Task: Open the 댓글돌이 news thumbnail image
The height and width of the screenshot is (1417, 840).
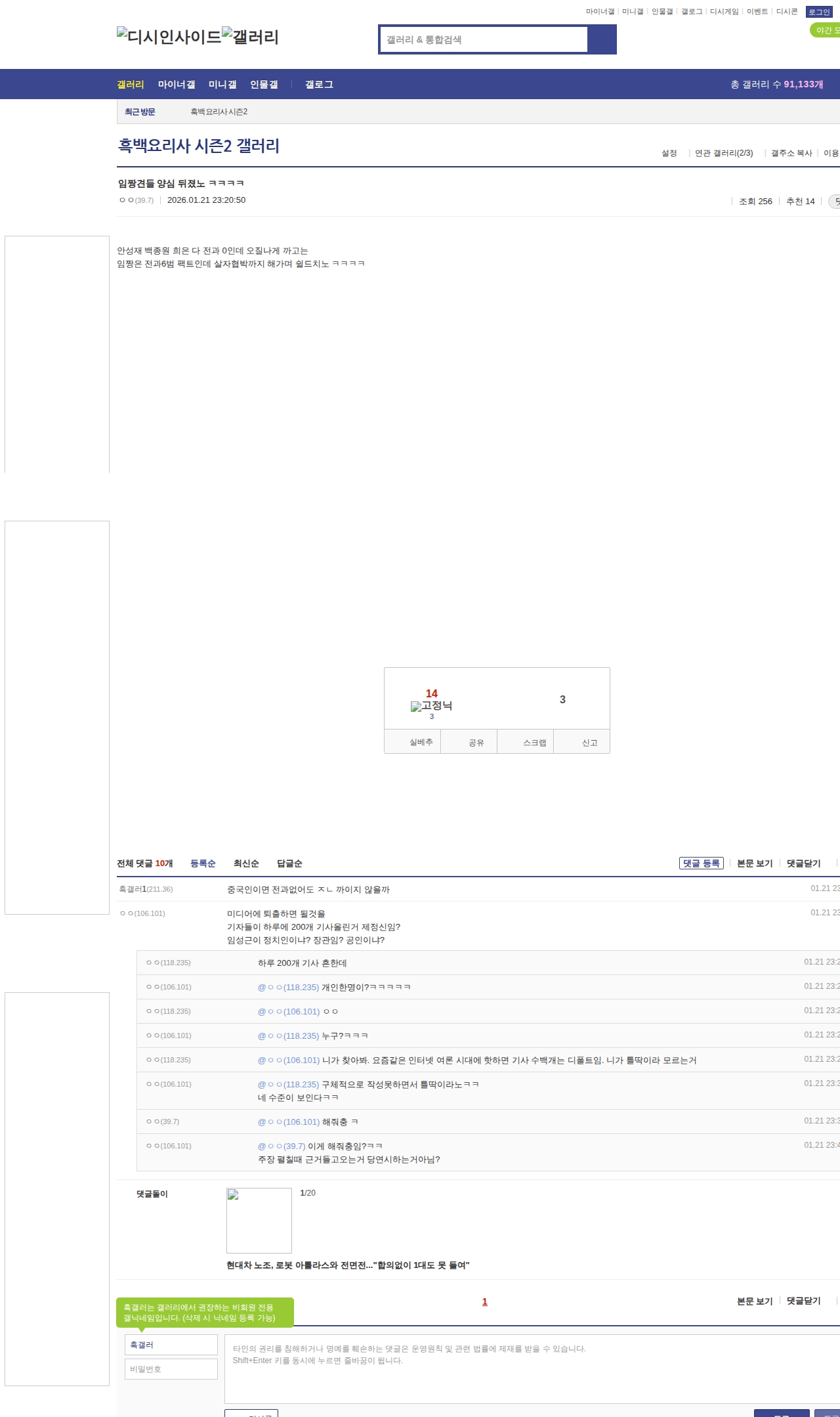Action: coord(259,1221)
